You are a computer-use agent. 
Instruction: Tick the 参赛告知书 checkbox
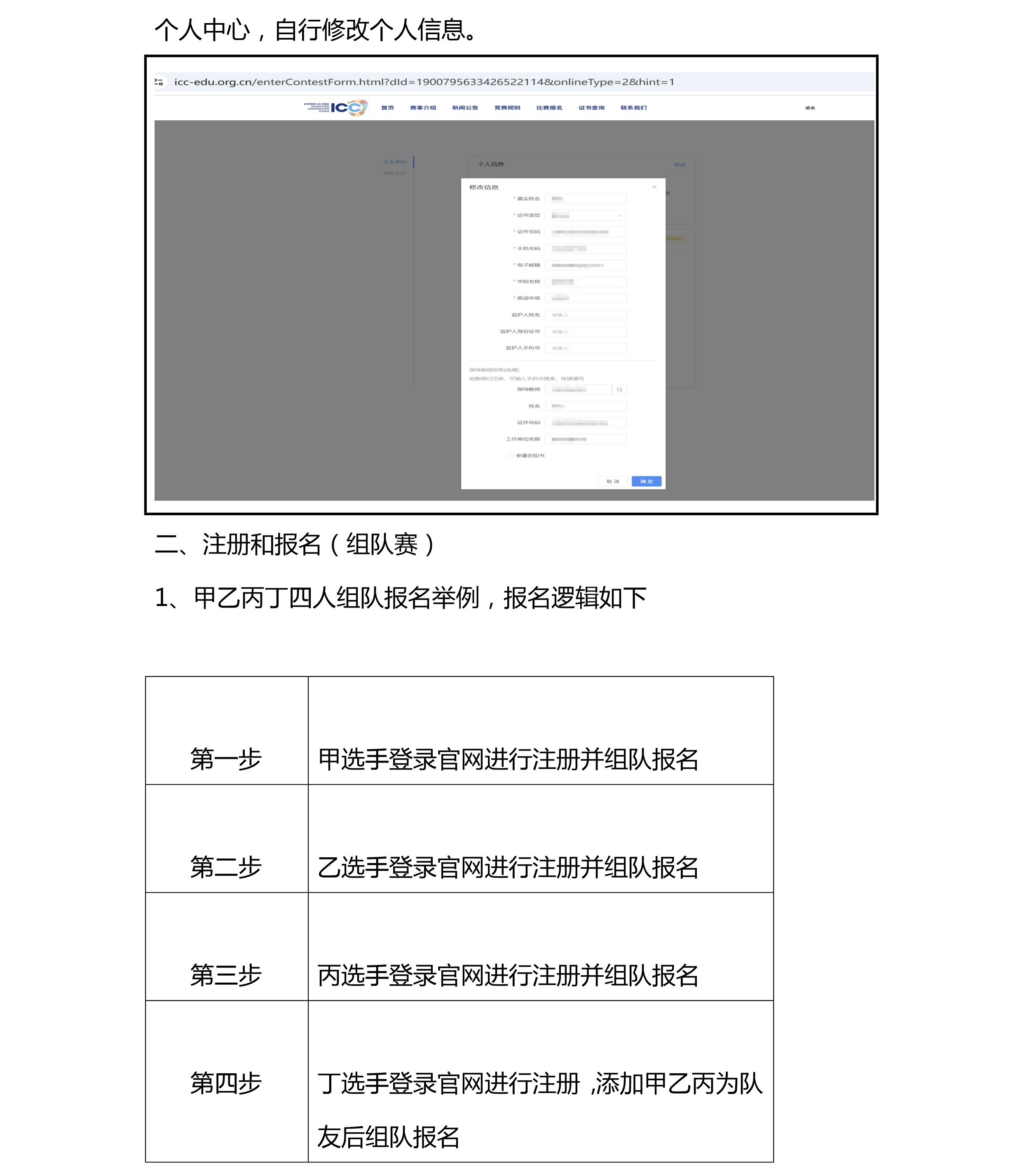(x=511, y=456)
